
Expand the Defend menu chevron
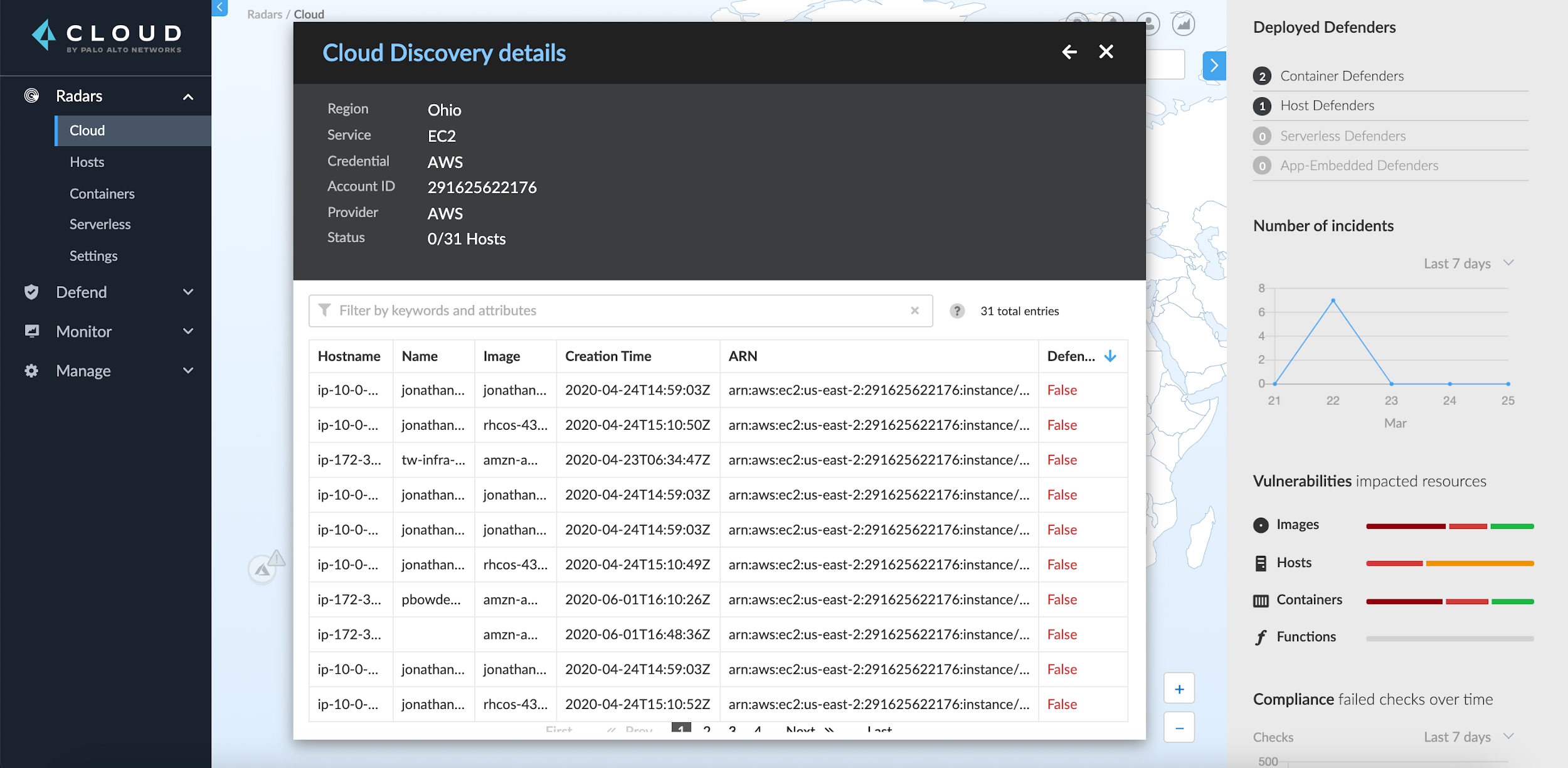[188, 292]
